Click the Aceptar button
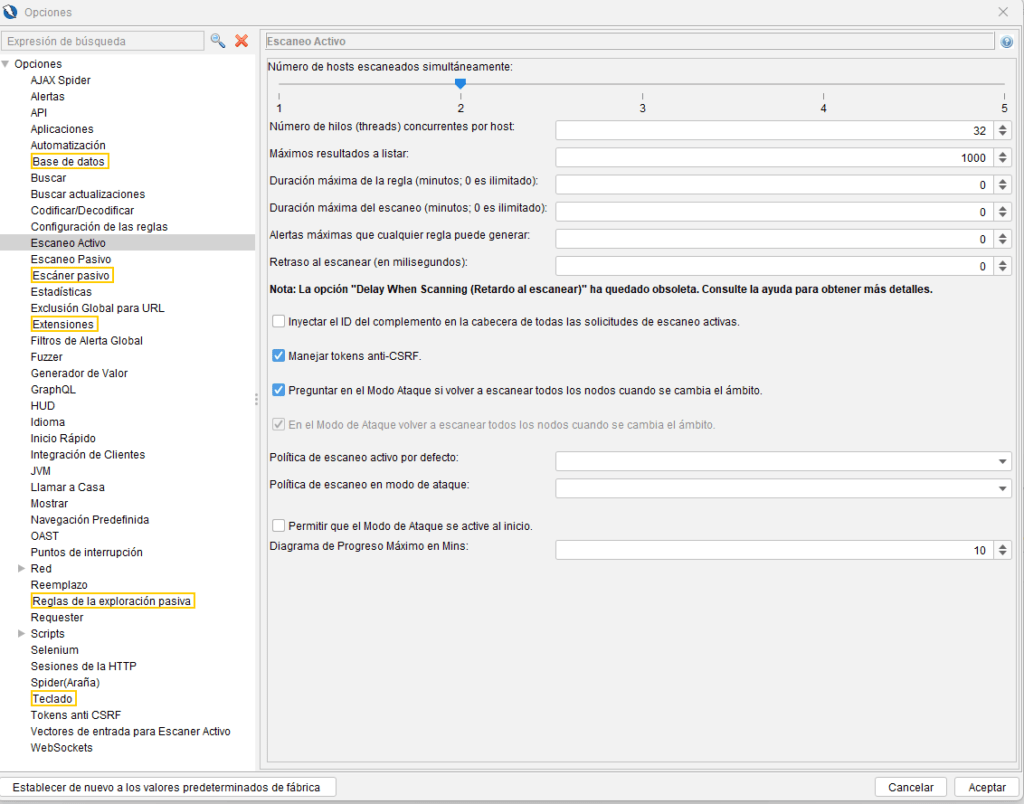 click(x=986, y=787)
